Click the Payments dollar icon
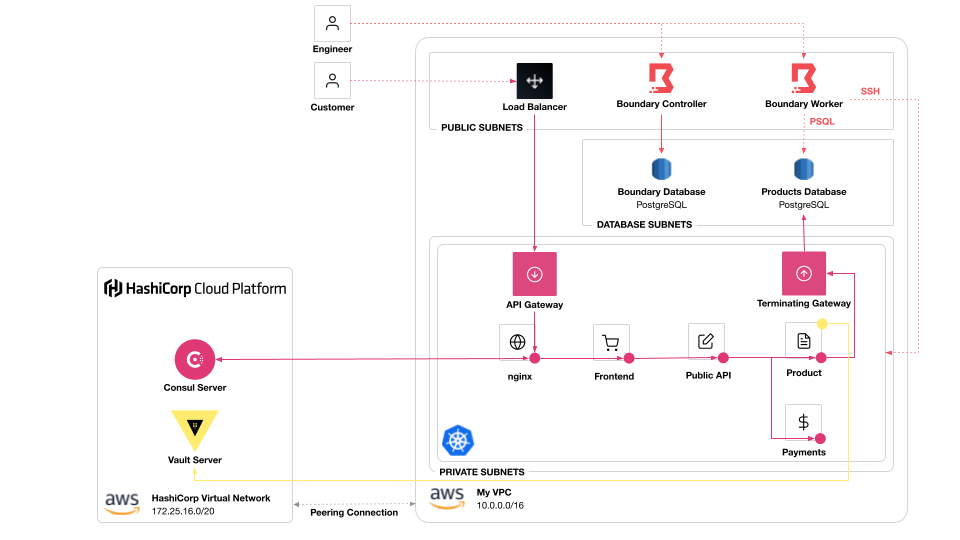This screenshot has height=540, width=960. [803, 422]
